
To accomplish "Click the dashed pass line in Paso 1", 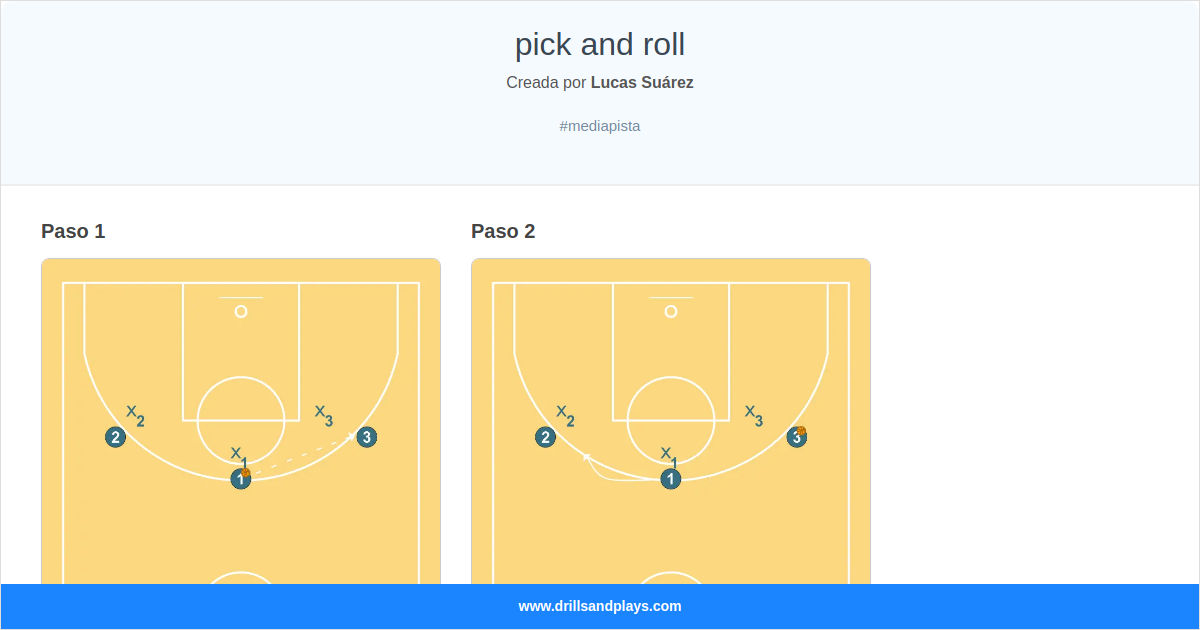I will (x=305, y=450).
